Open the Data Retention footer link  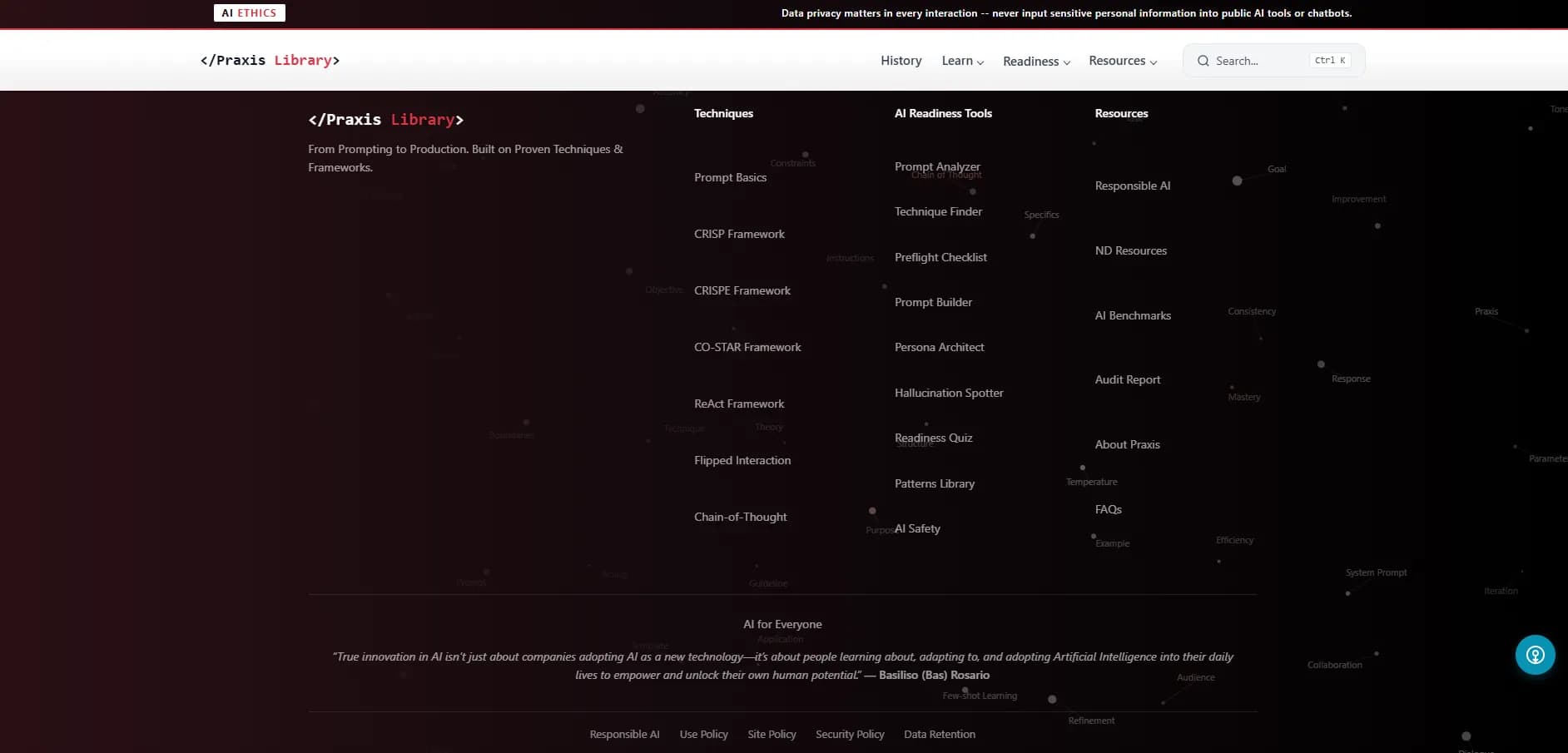[939, 734]
